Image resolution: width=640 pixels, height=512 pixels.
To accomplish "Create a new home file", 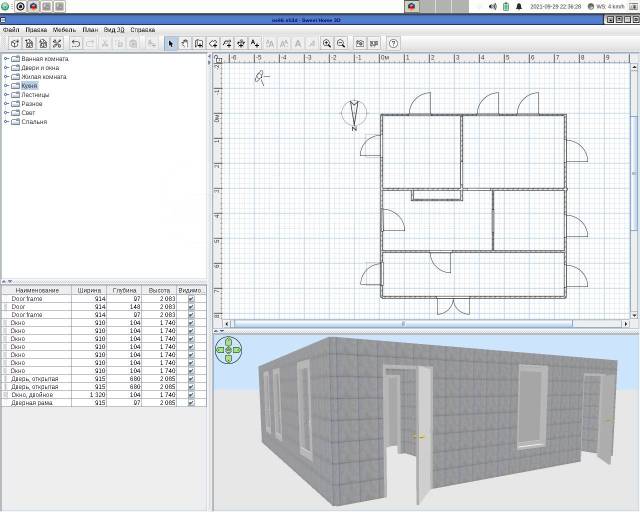I will 15,43.
